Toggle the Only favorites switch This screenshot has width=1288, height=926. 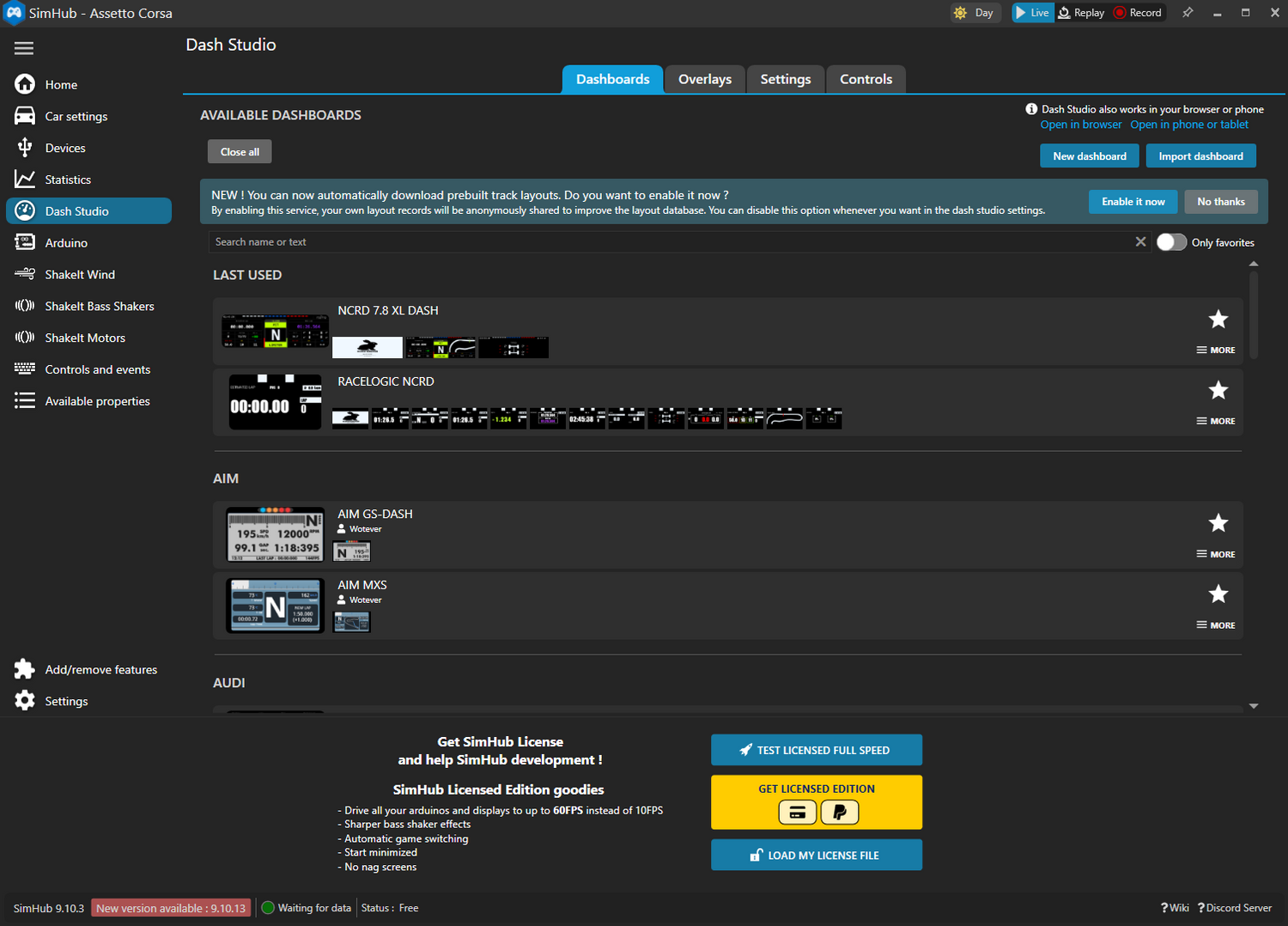click(1171, 242)
